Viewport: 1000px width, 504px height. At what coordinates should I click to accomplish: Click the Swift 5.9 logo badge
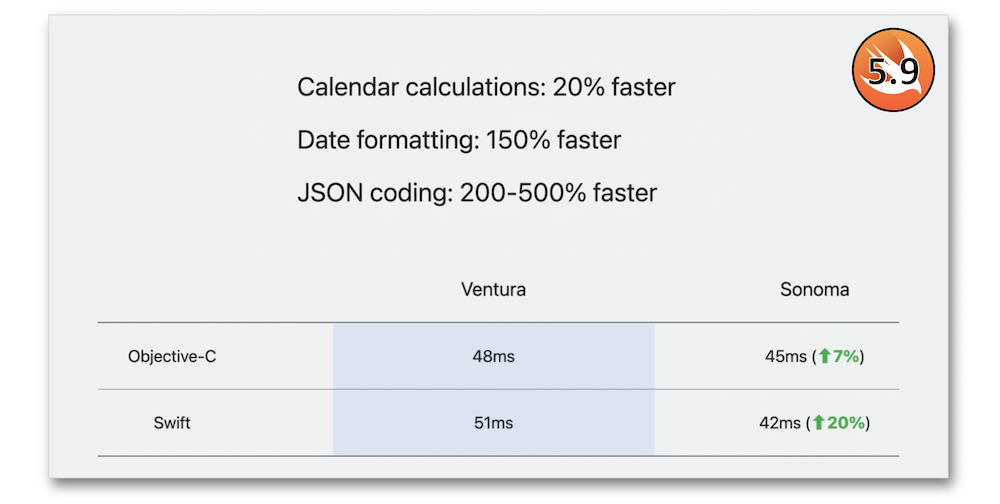893,70
